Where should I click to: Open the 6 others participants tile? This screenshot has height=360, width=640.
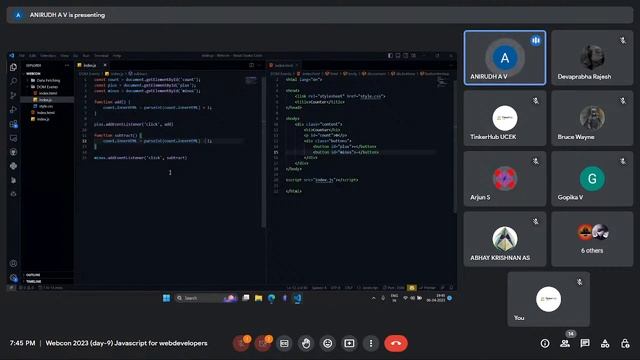[592, 239]
